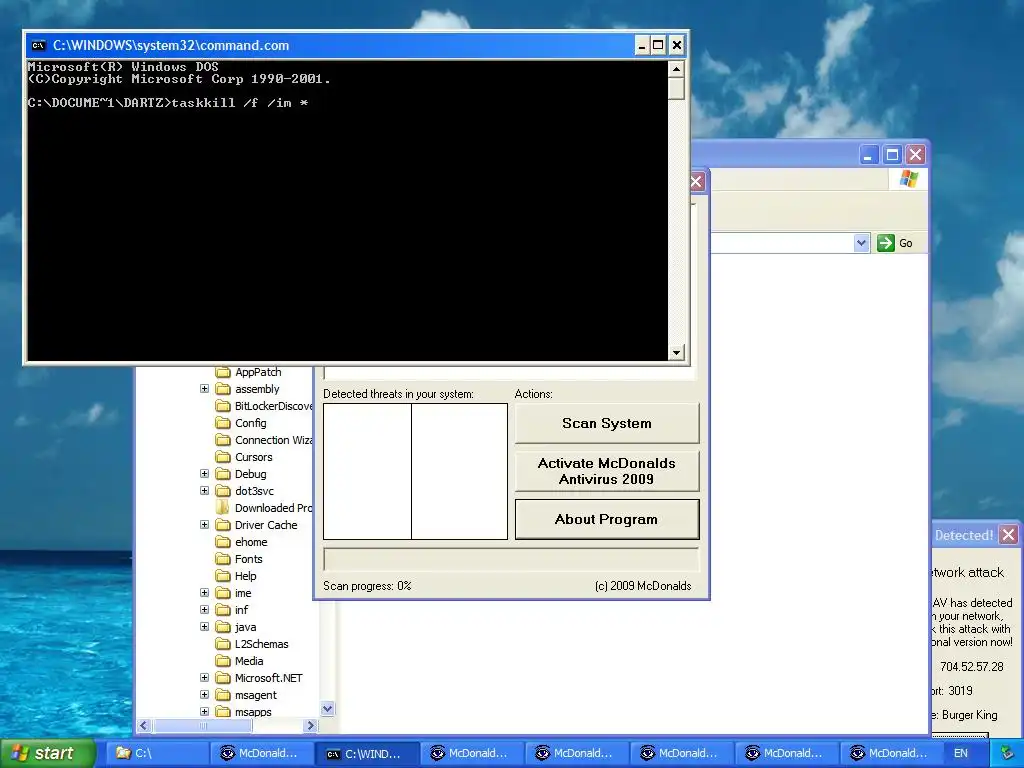The width and height of the screenshot is (1024, 768).
Task: Expand the Debug folder node
Action: pos(204,473)
